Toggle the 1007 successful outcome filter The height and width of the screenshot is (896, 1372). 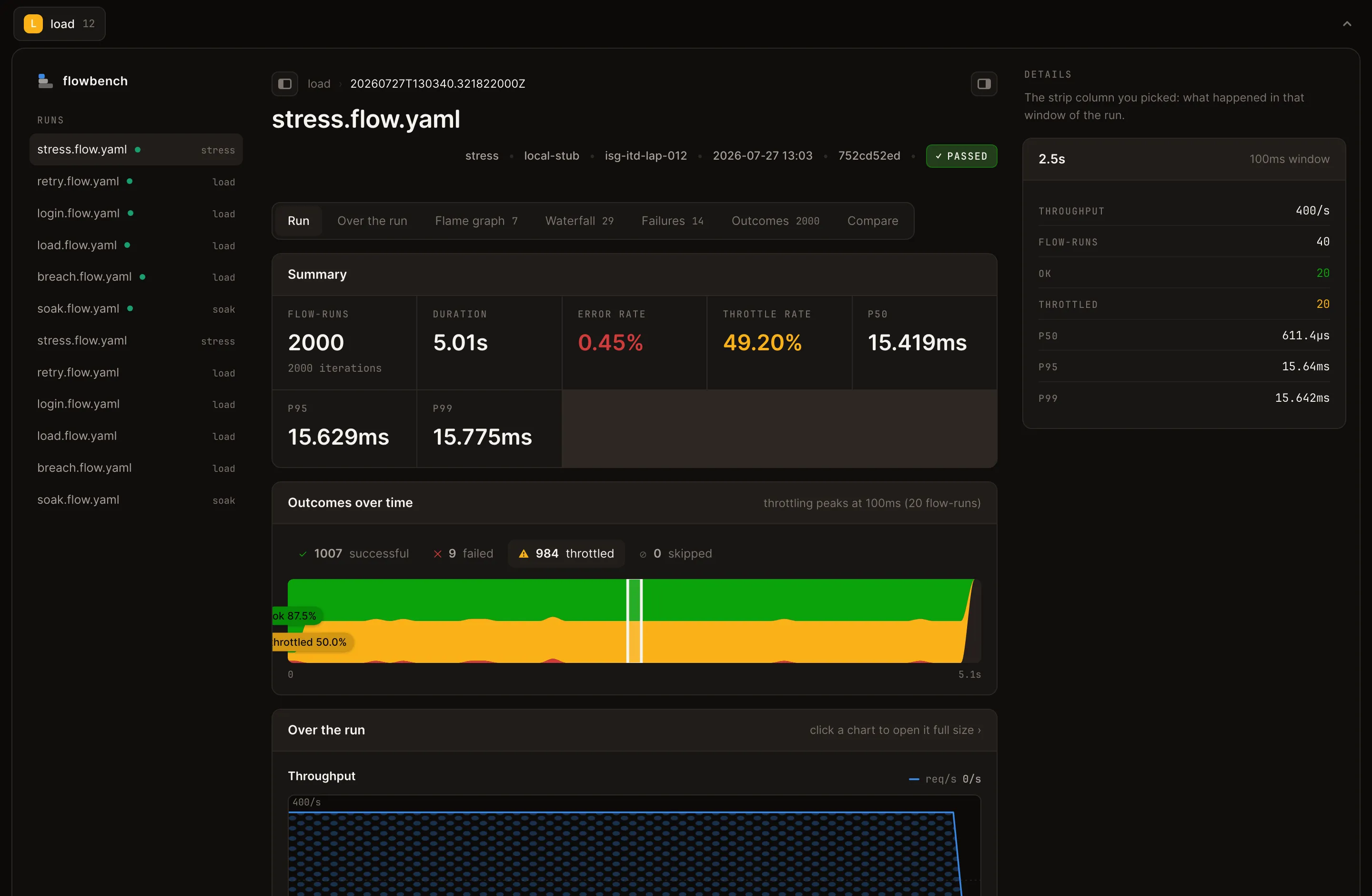click(x=353, y=553)
